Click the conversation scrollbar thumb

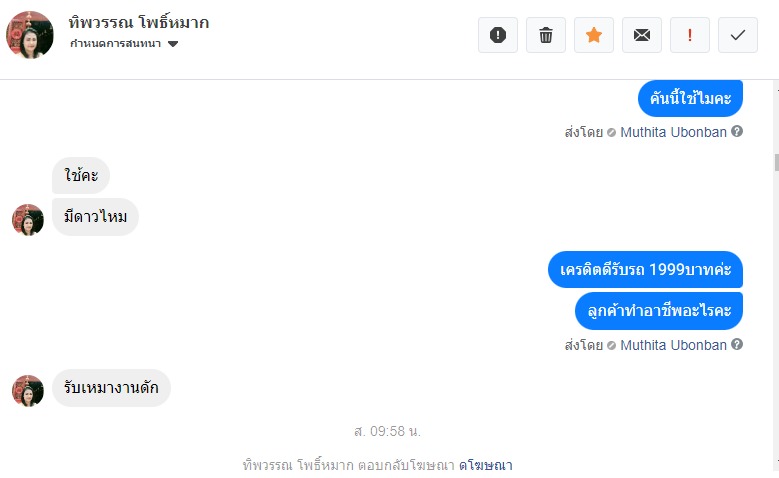774,162
